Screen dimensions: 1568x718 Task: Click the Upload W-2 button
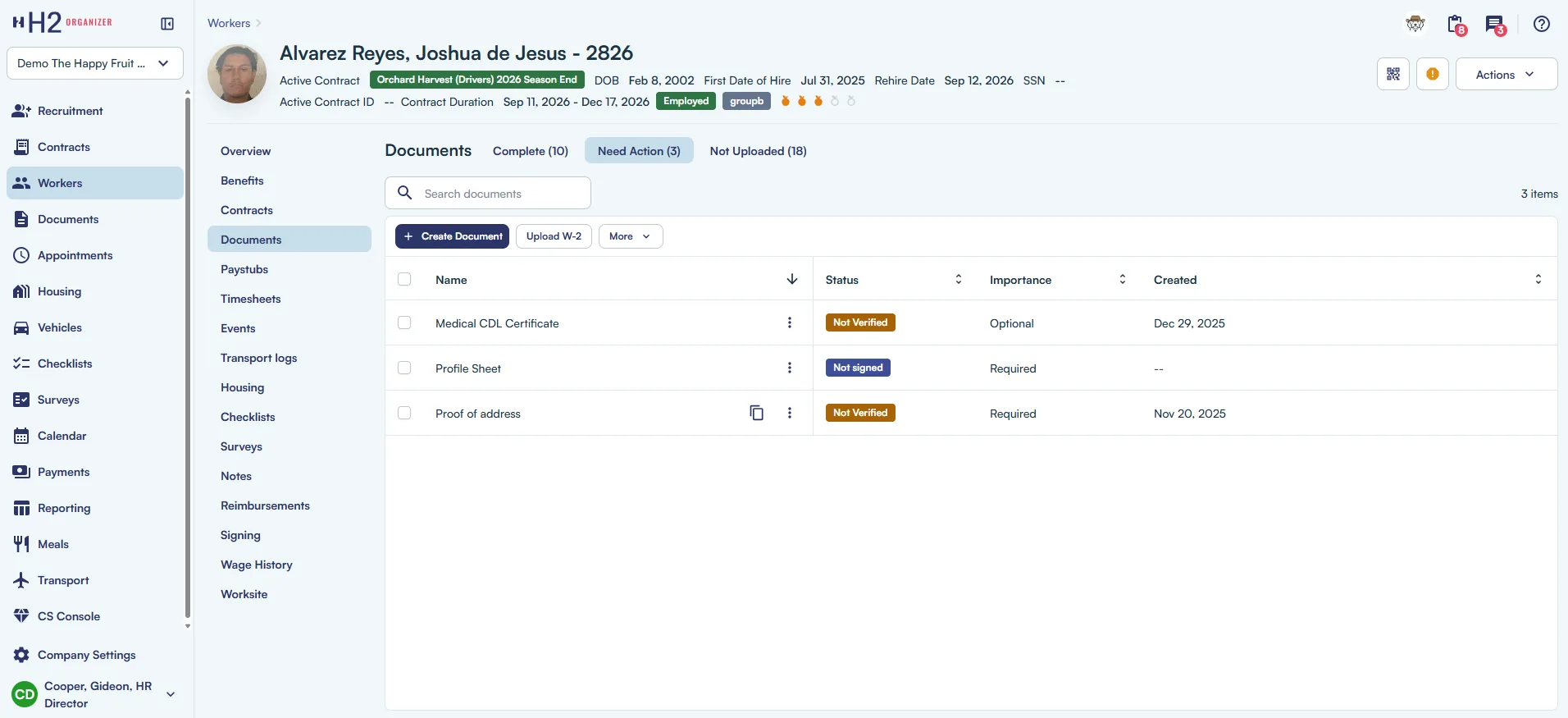(554, 236)
